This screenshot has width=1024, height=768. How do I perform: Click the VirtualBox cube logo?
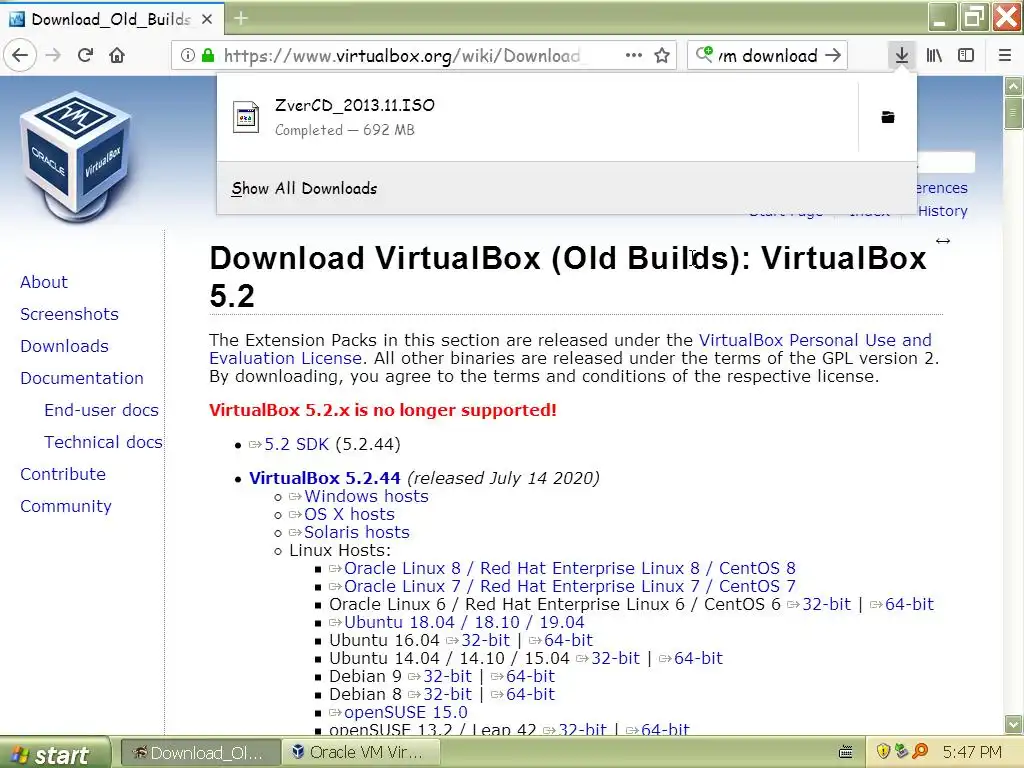click(x=76, y=157)
